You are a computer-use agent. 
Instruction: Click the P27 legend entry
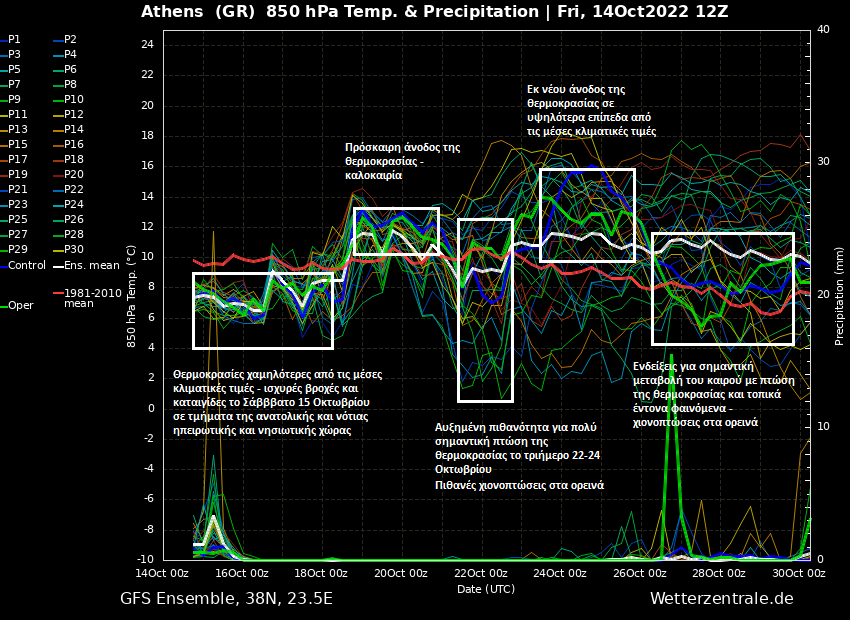[14, 234]
